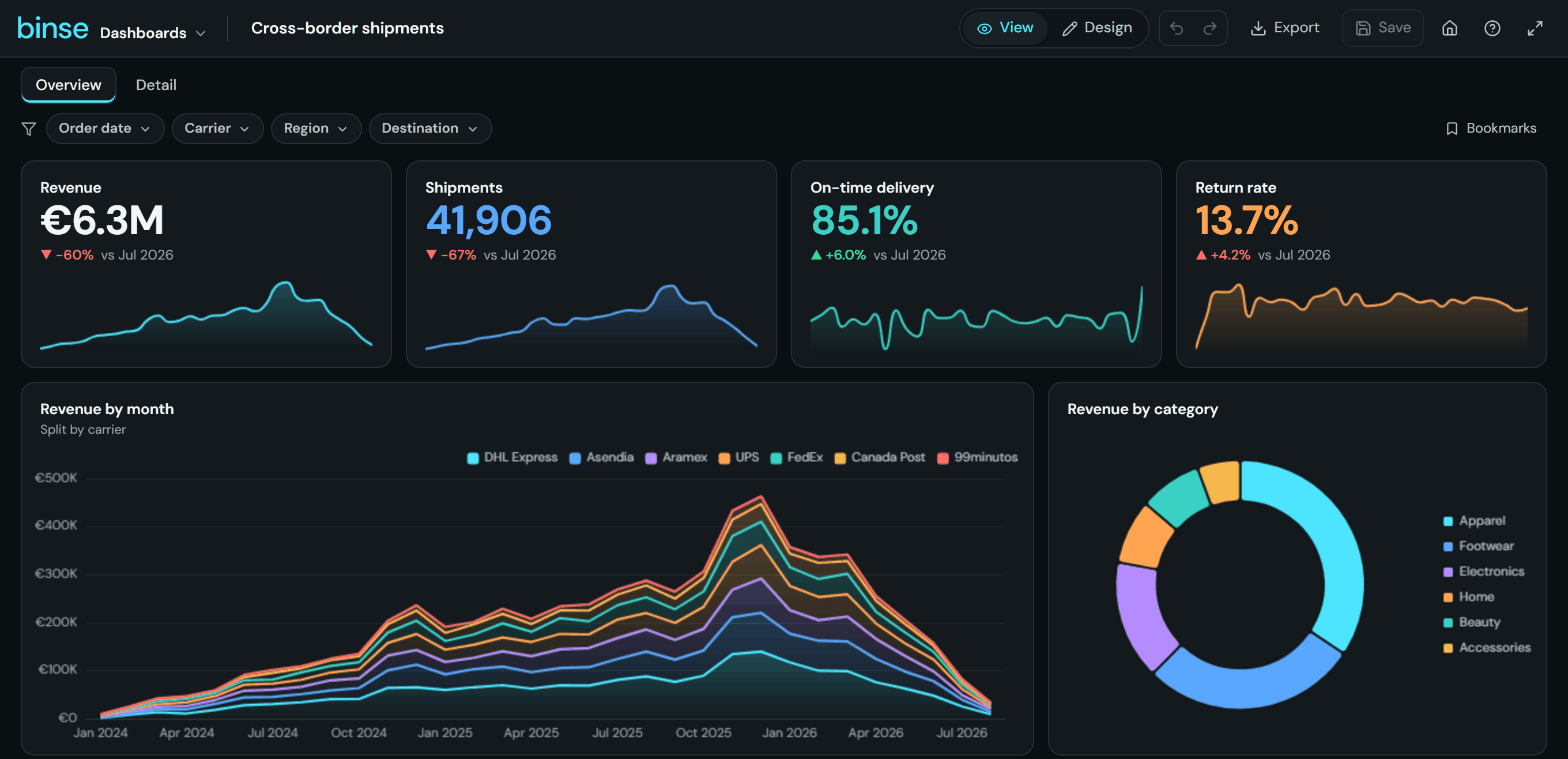1568x759 pixels.
Task: Click the binse logo
Action: tap(53, 28)
